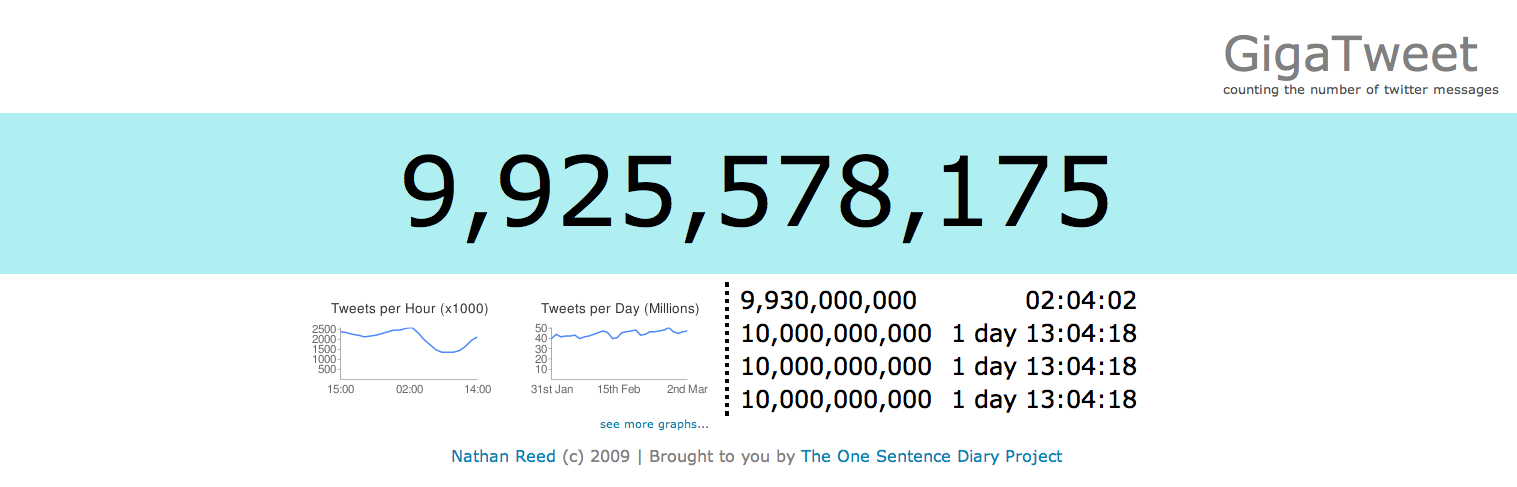Click the 9,930,000,000 milestone entry

pos(828,300)
